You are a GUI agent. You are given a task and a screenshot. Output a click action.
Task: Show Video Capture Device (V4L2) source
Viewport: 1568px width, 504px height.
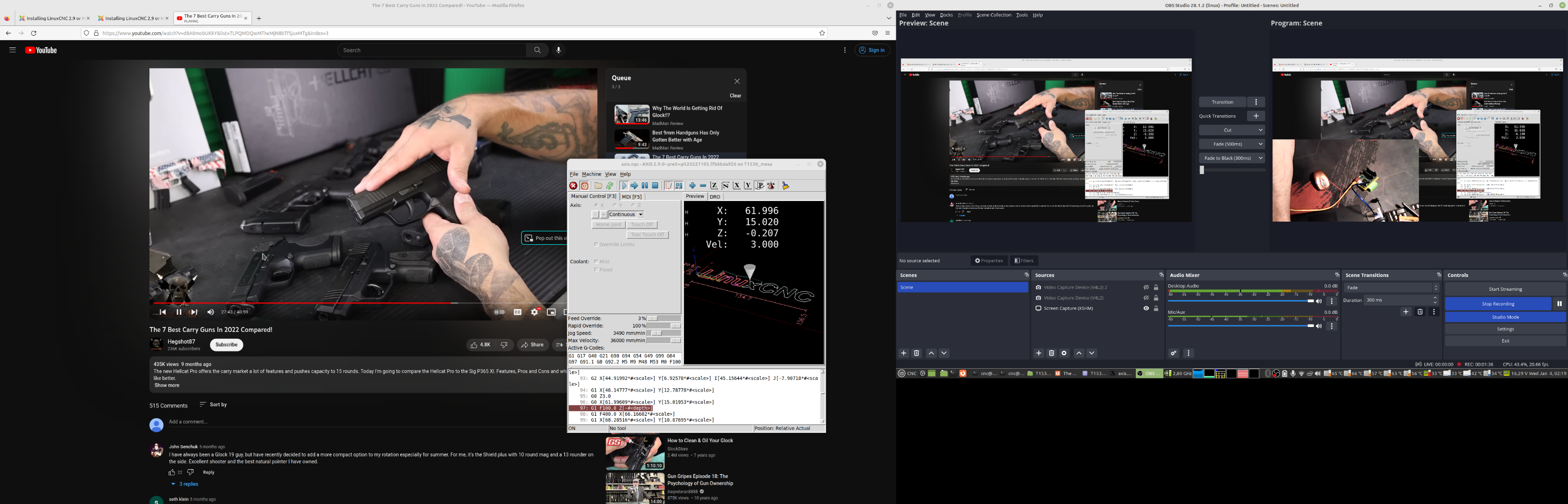[x=1146, y=298]
